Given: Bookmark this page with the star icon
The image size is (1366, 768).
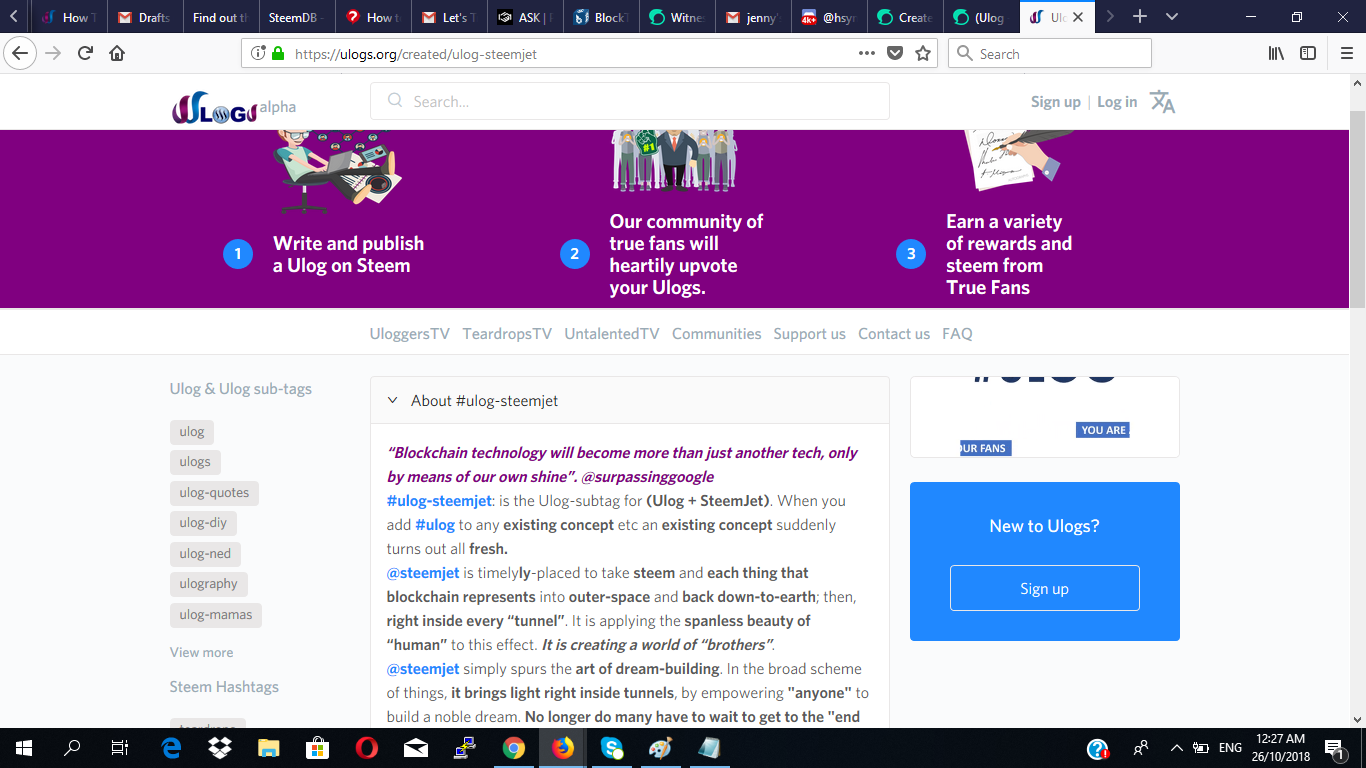Looking at the screenshot, I should pos(923,53).
